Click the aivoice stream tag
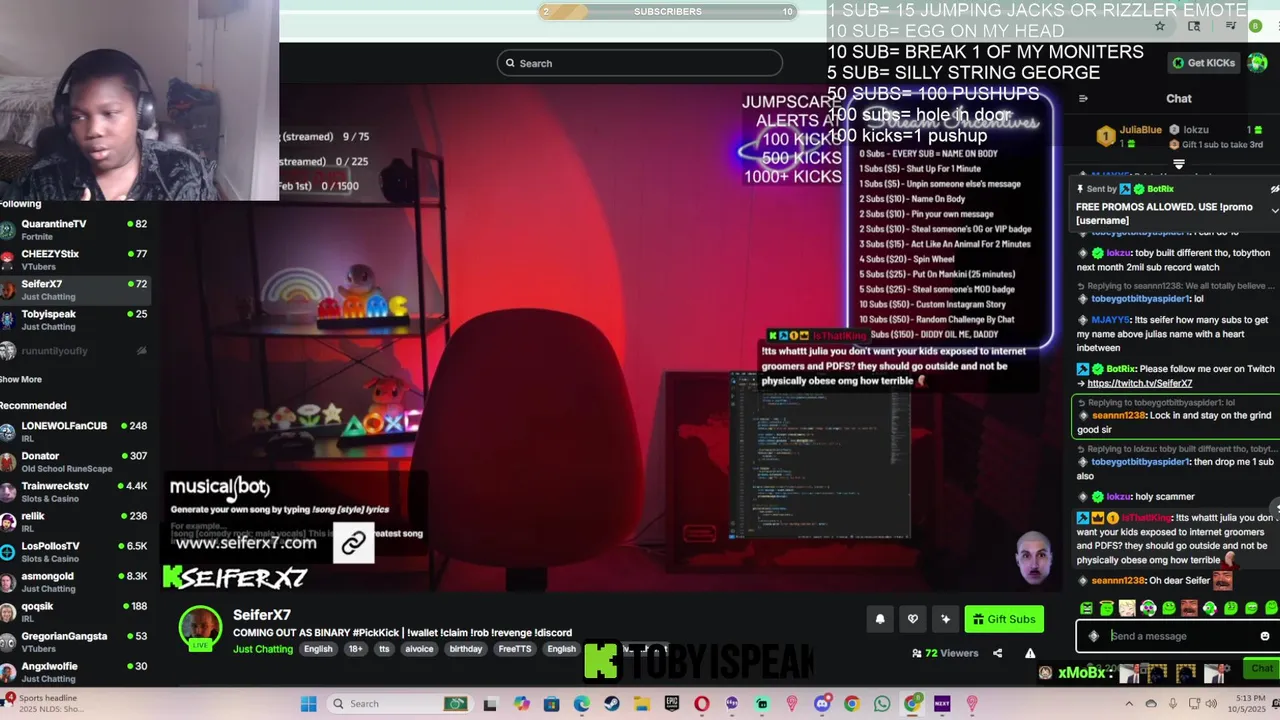The image size is (1280, 720). pyautogui.click(x=419, y=649)
